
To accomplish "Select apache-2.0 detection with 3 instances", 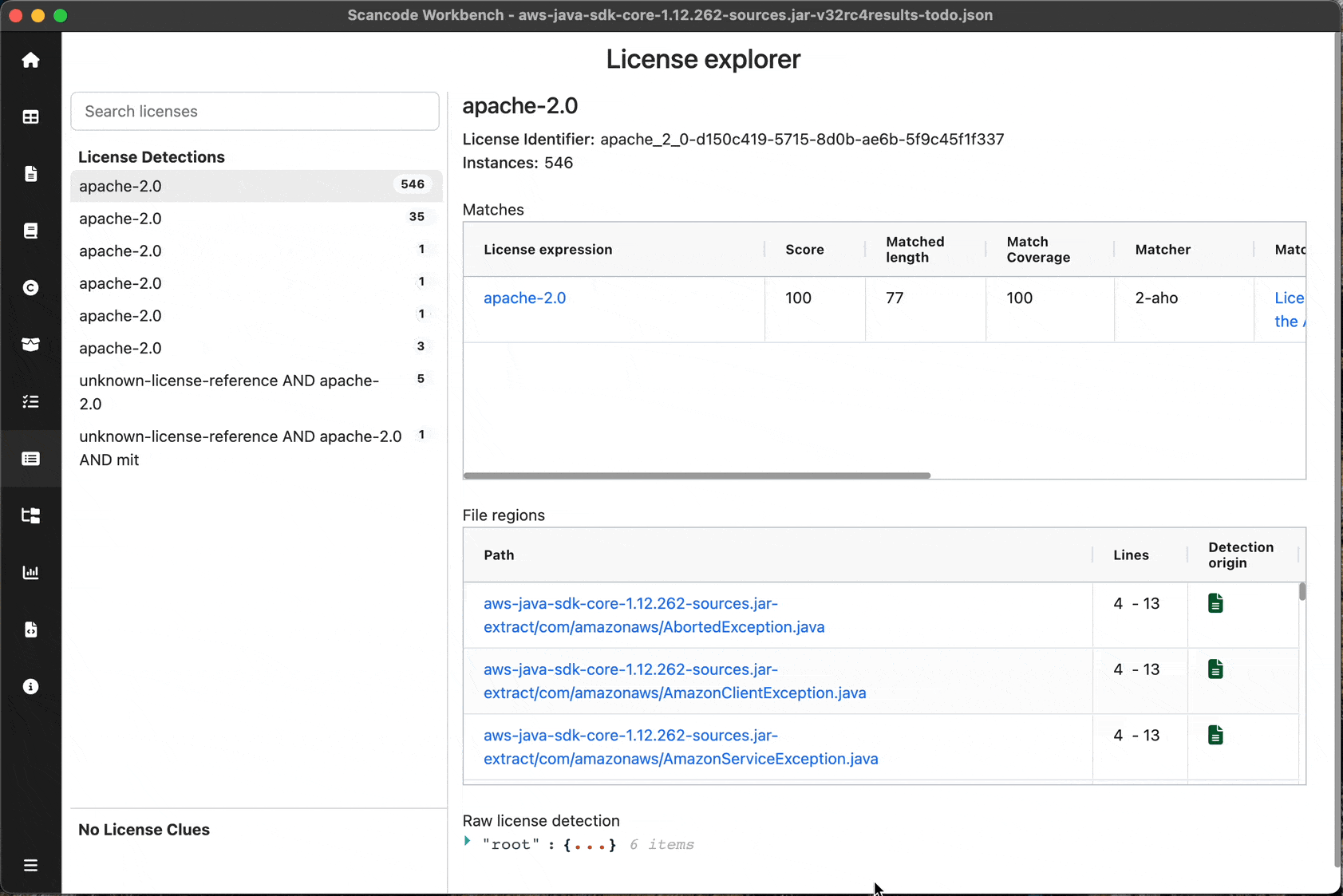I will coord(256,348).
